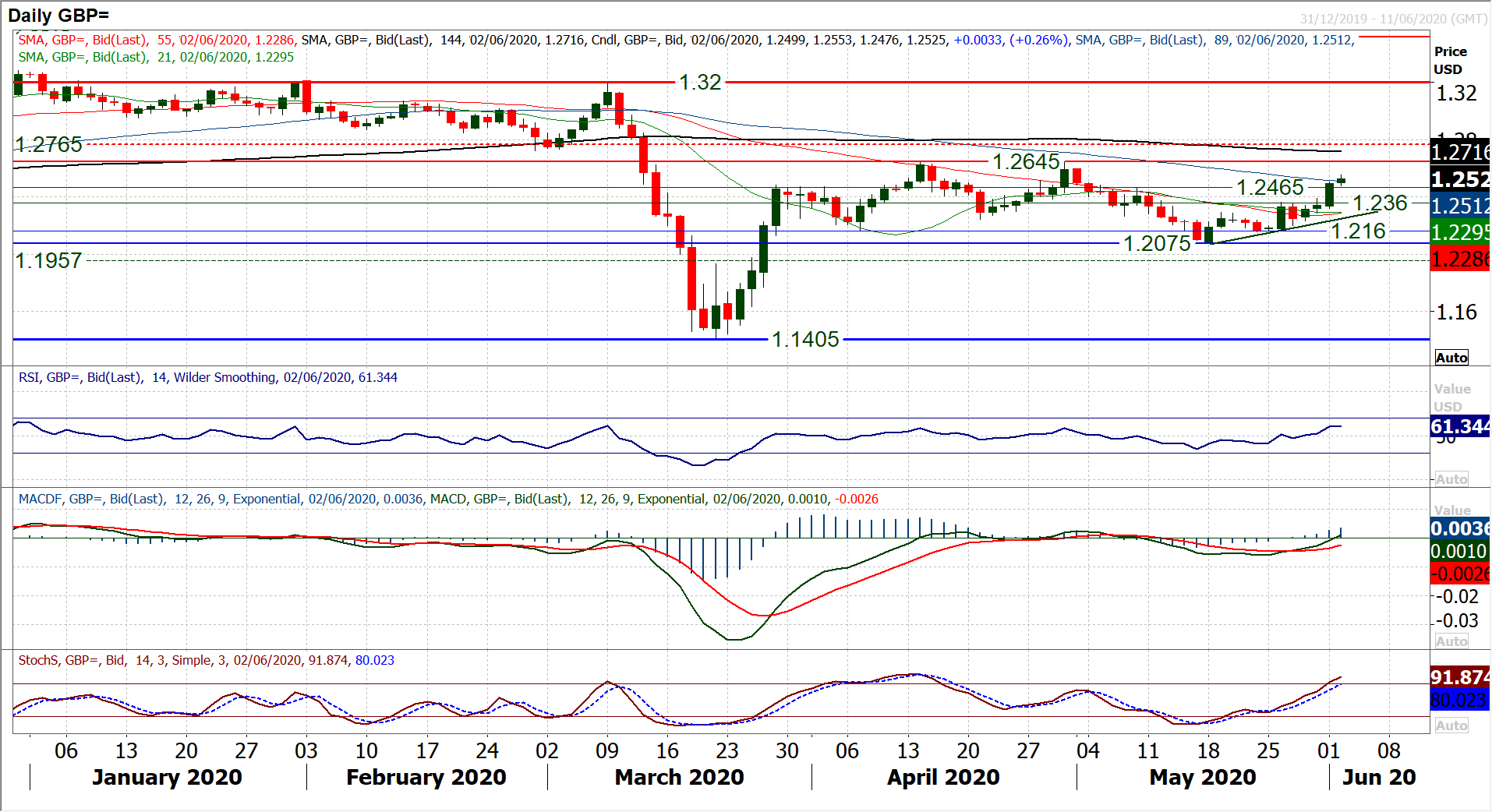The image size is (1492, 812).
Task: Click the Auto button in price panel
Action: (1451, 358)
